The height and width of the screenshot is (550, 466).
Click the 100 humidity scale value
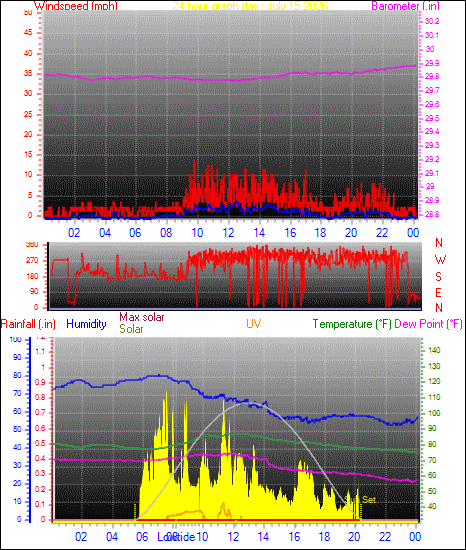click(15, 339)
